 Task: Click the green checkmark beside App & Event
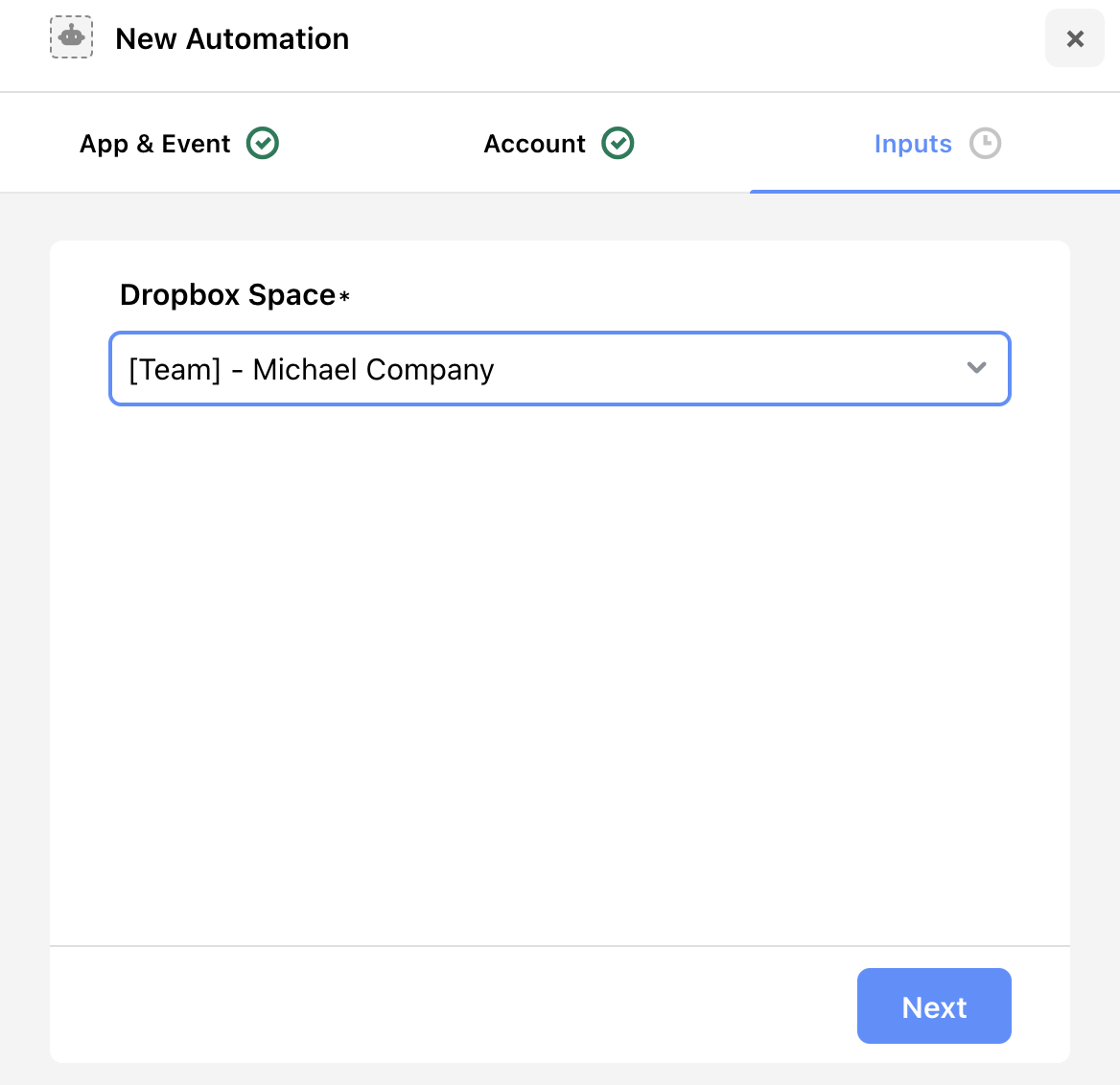(x=262, y=143)
